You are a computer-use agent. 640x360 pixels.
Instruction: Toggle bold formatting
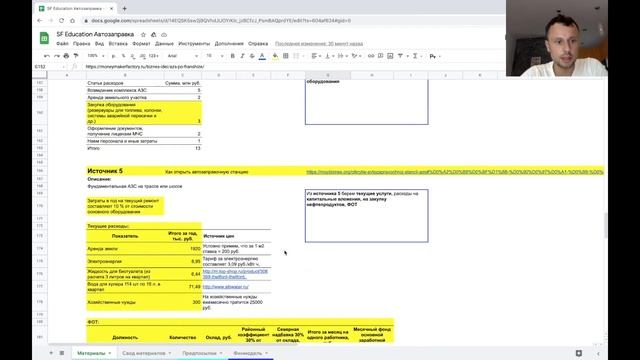coord(232,56)
